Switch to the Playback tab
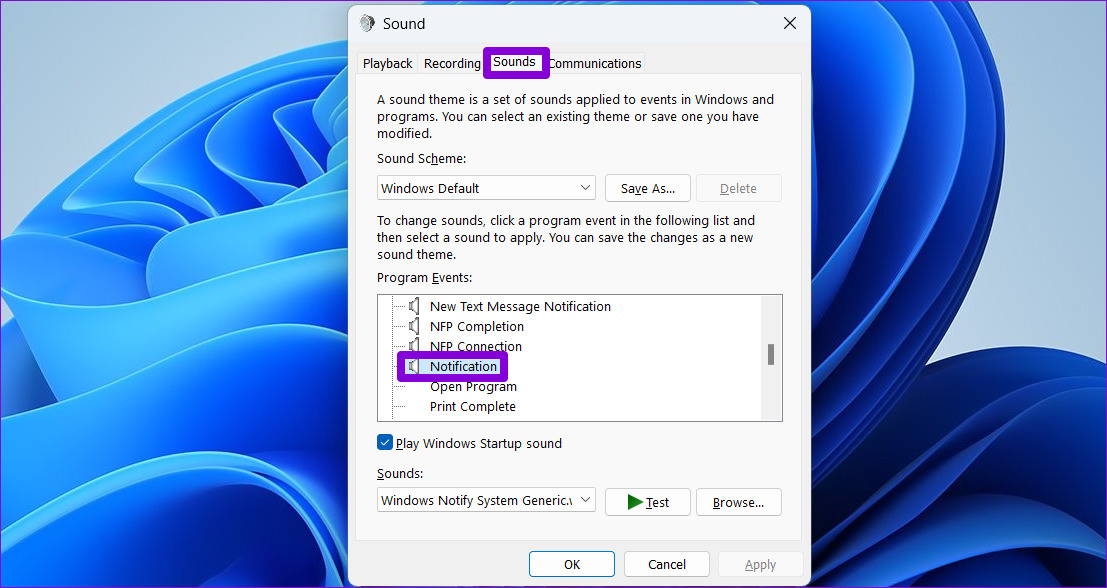Image resolution: width=1107 pixels, height=588 pixels. 388,64
